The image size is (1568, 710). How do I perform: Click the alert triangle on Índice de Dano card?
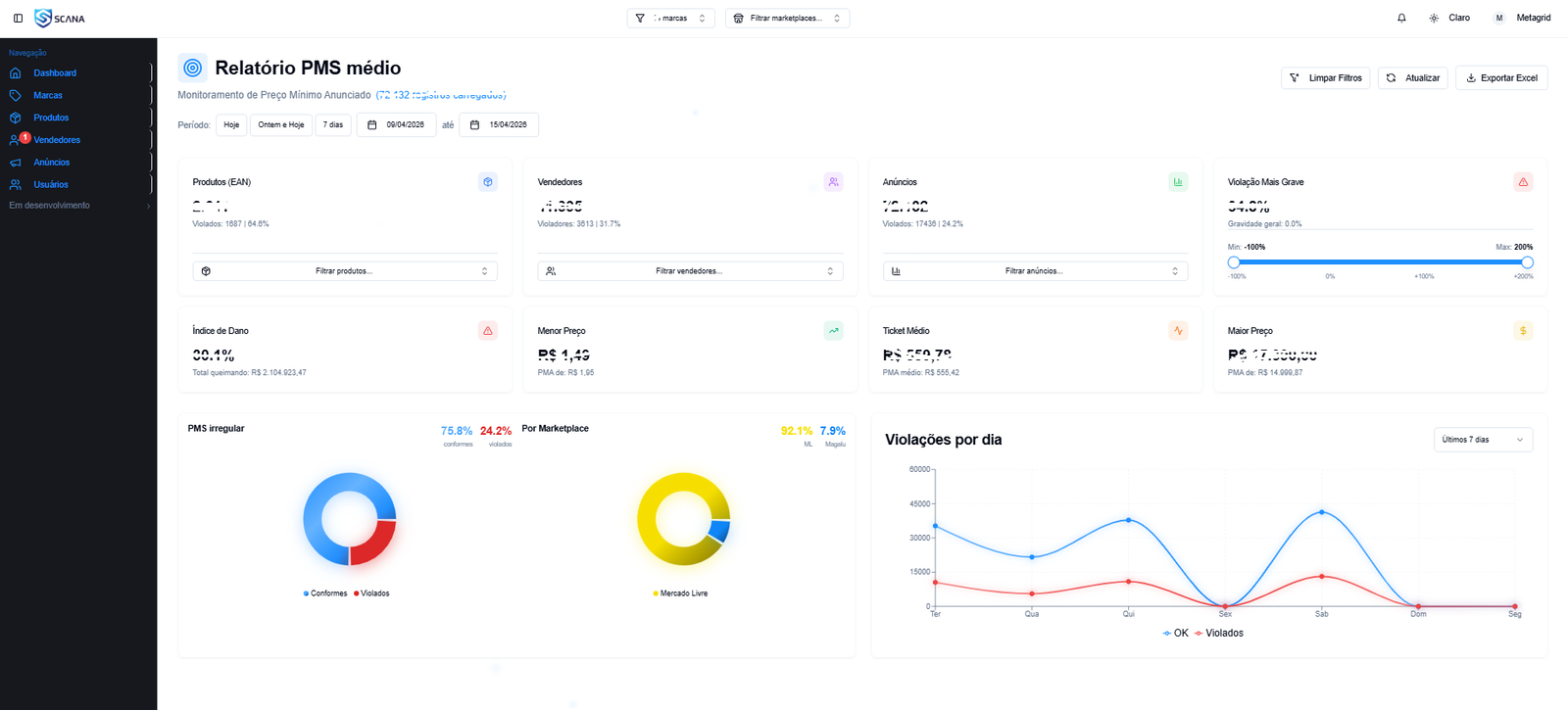(488, 331)
